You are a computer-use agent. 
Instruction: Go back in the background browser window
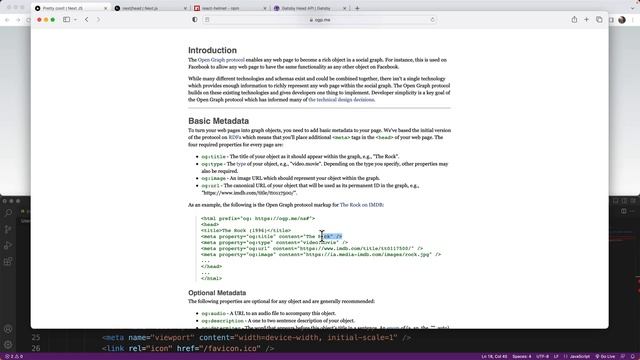(7, 20)
